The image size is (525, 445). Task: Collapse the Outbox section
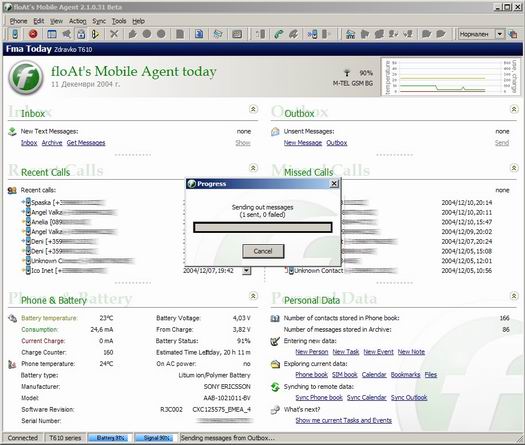click(x=514, y=109)
